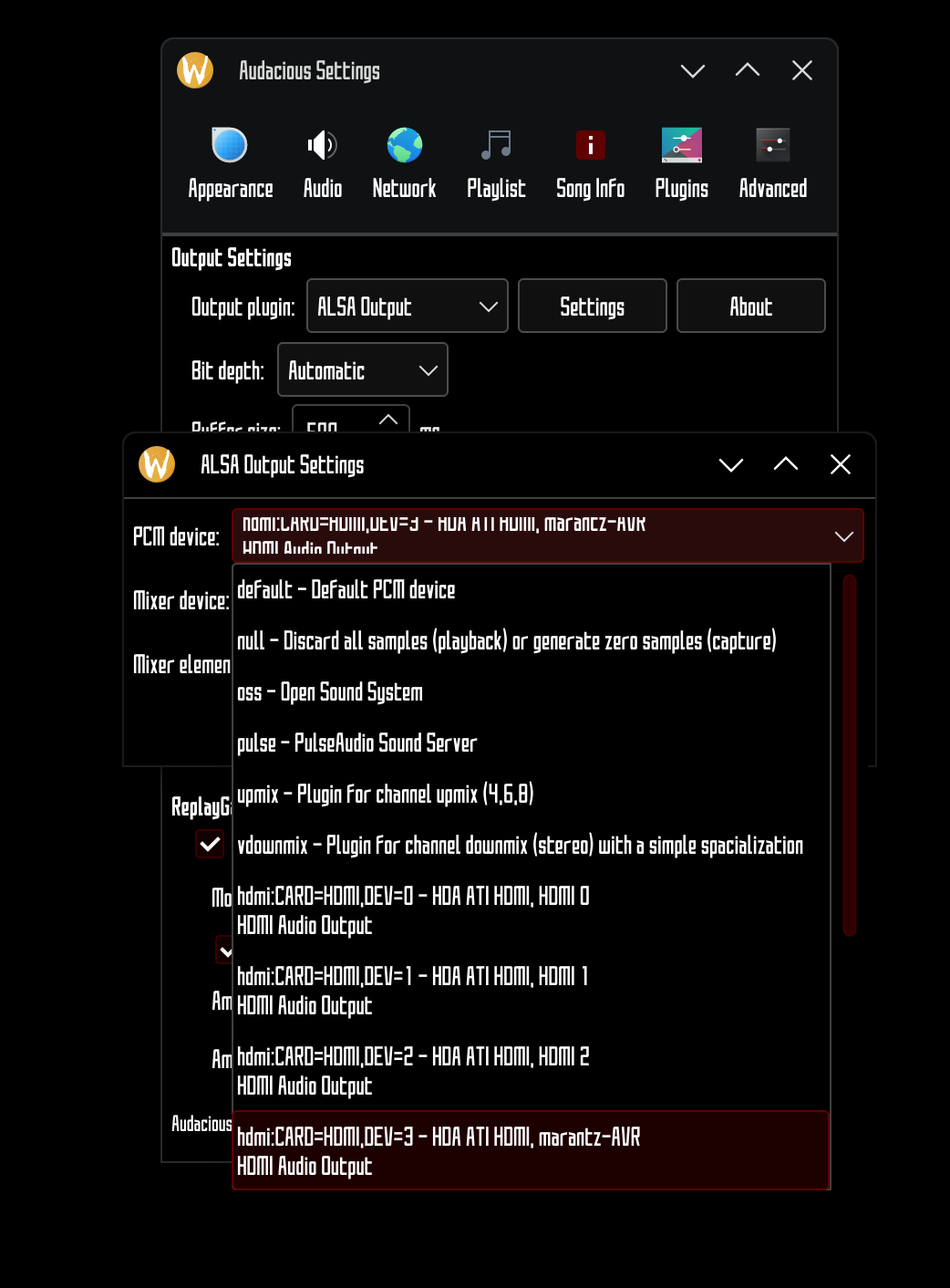Viewport: 950px width, 1288px height.
Task: Click the PCM device list scrollbar
Action: pyautogui.click(x=850, y=755)
